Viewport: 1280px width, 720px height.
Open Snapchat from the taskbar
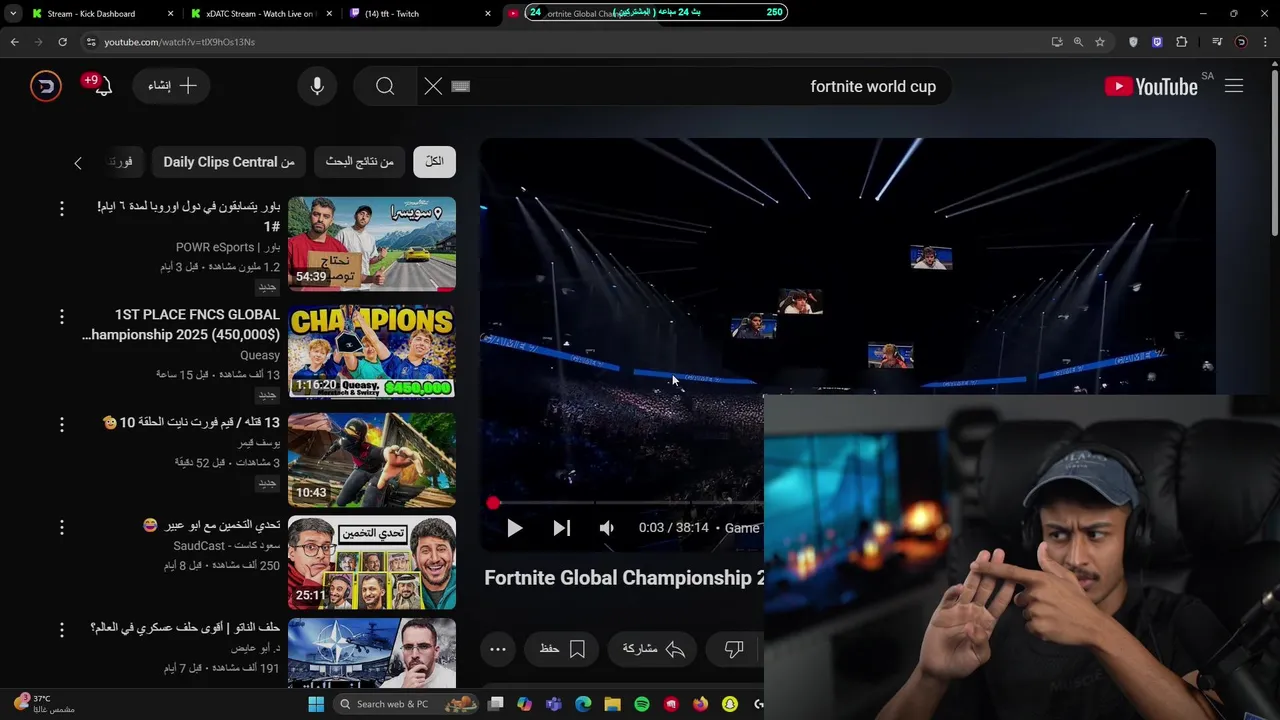point(730,704)
